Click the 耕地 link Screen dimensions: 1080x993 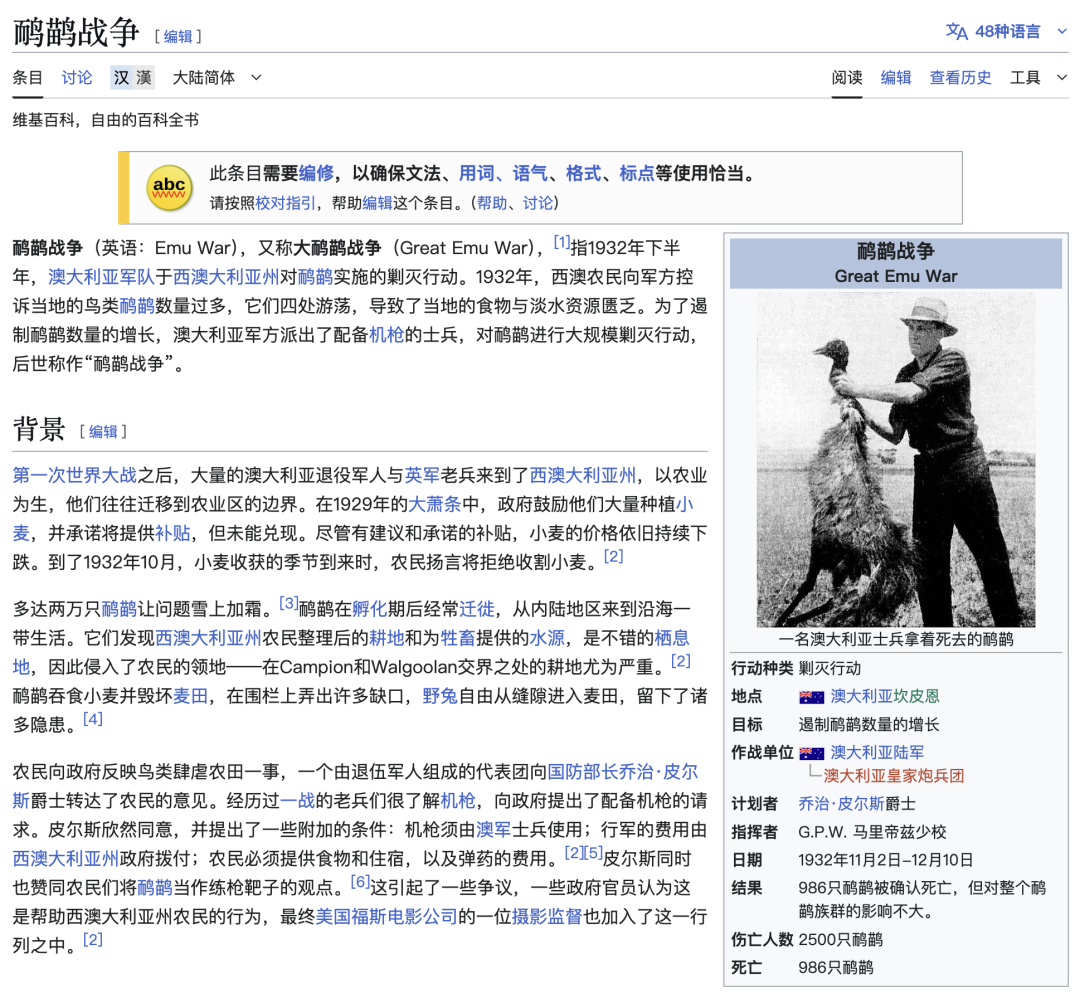[x=387, y=638]
